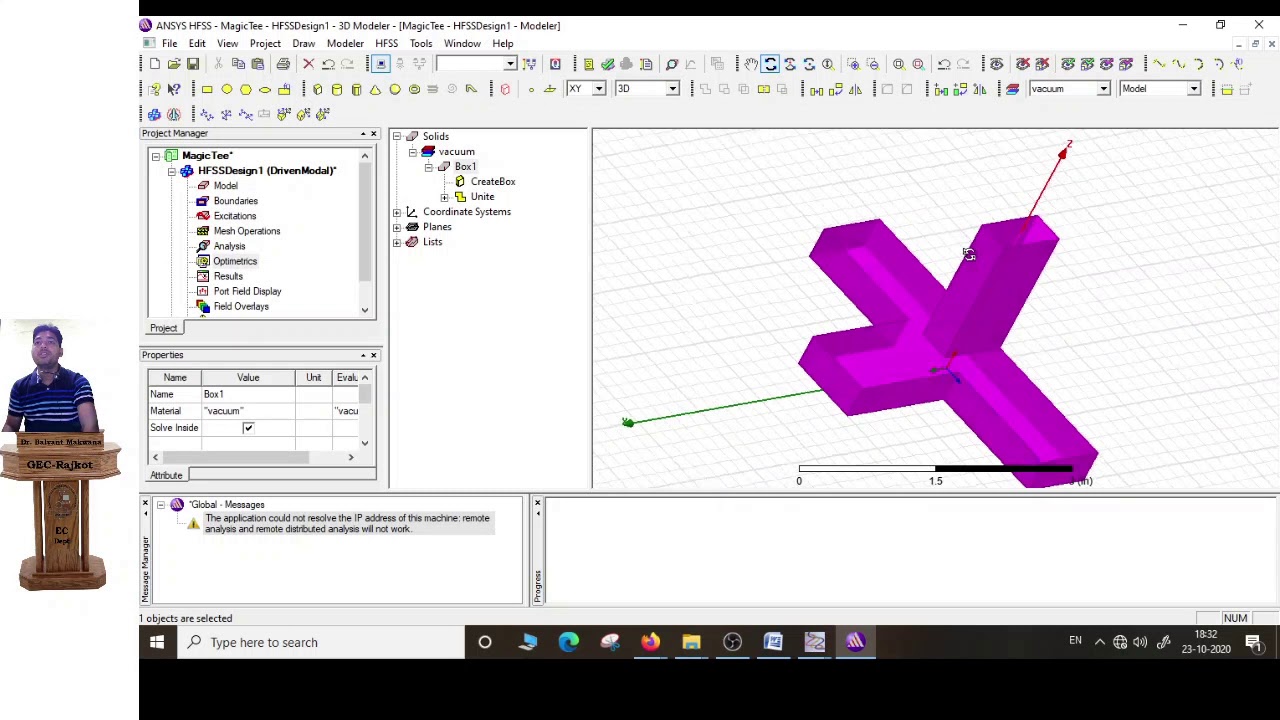Screen dimensions: 1280x720
Task: Select the Draw Box 3D tool
Action: click(x=318, y=89)
